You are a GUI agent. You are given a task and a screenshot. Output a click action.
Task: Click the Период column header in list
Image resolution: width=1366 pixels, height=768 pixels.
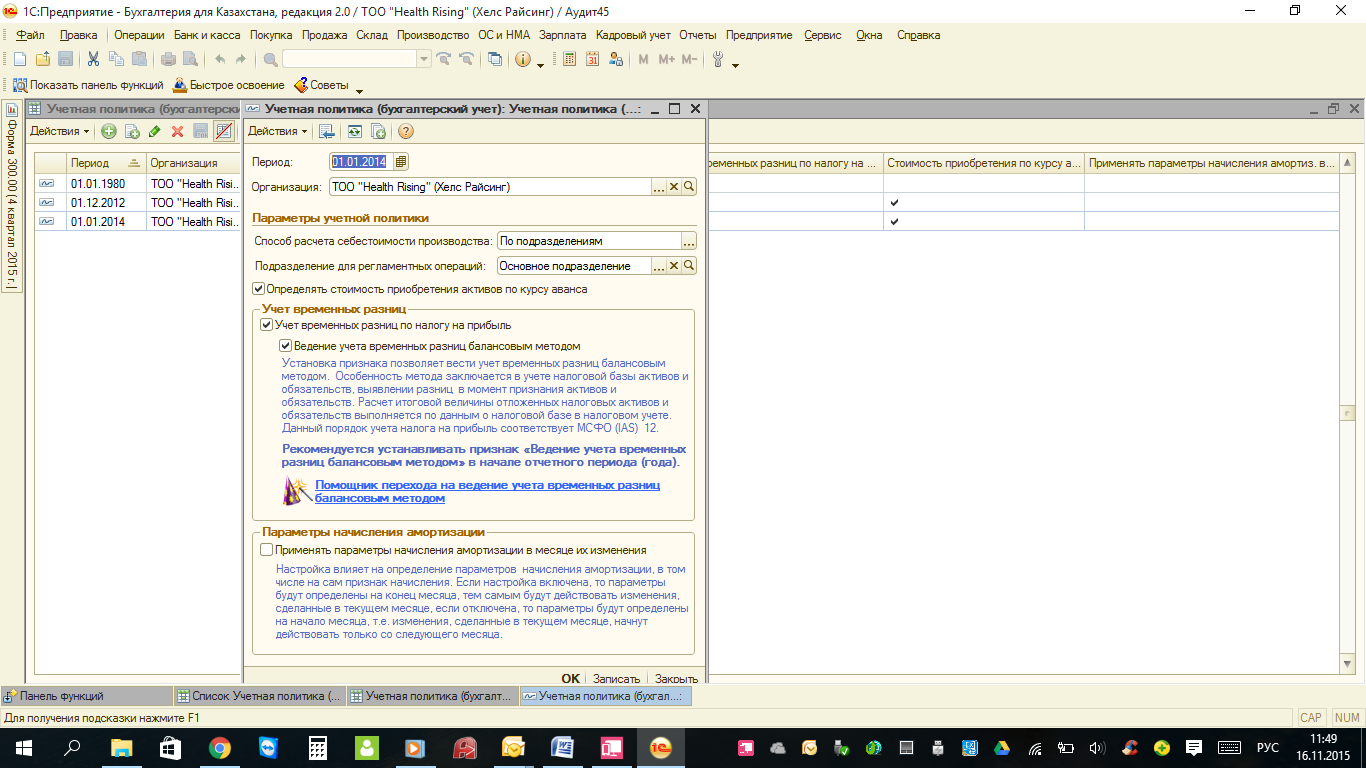pos(106,162)
